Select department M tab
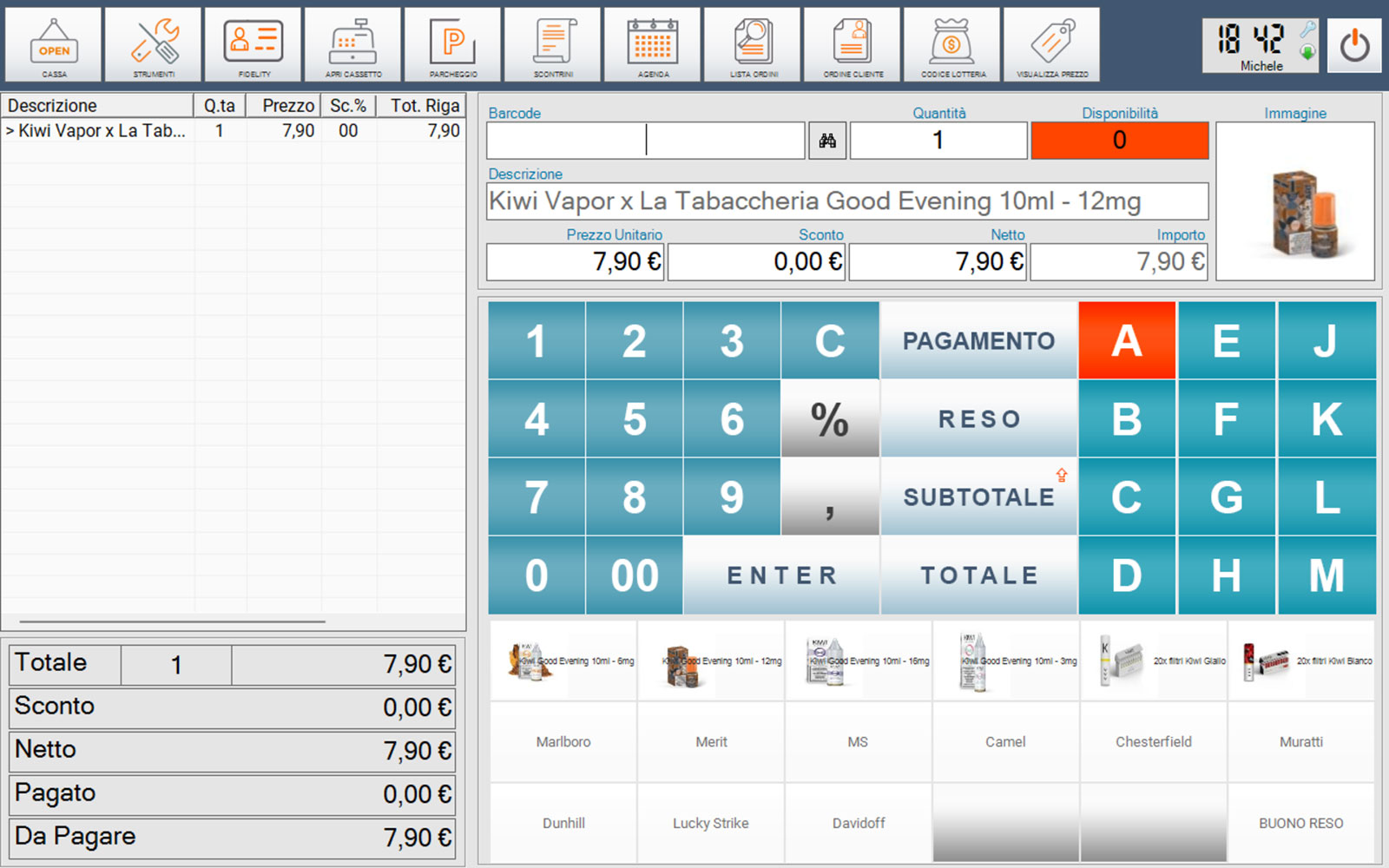Image resolution: width=1389 pixels, height=868 pixels. 1326,575
